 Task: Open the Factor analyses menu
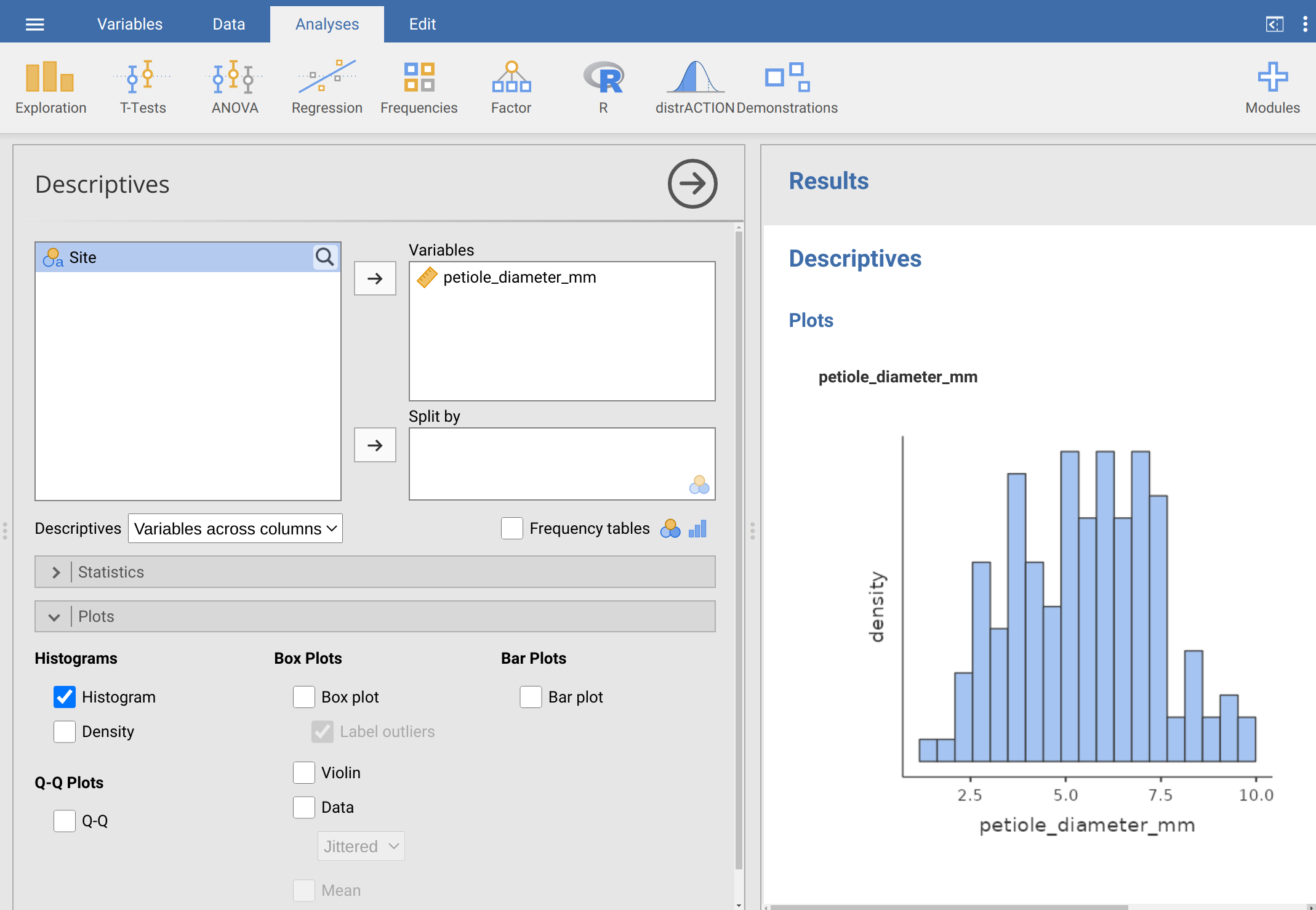(511, 87)
